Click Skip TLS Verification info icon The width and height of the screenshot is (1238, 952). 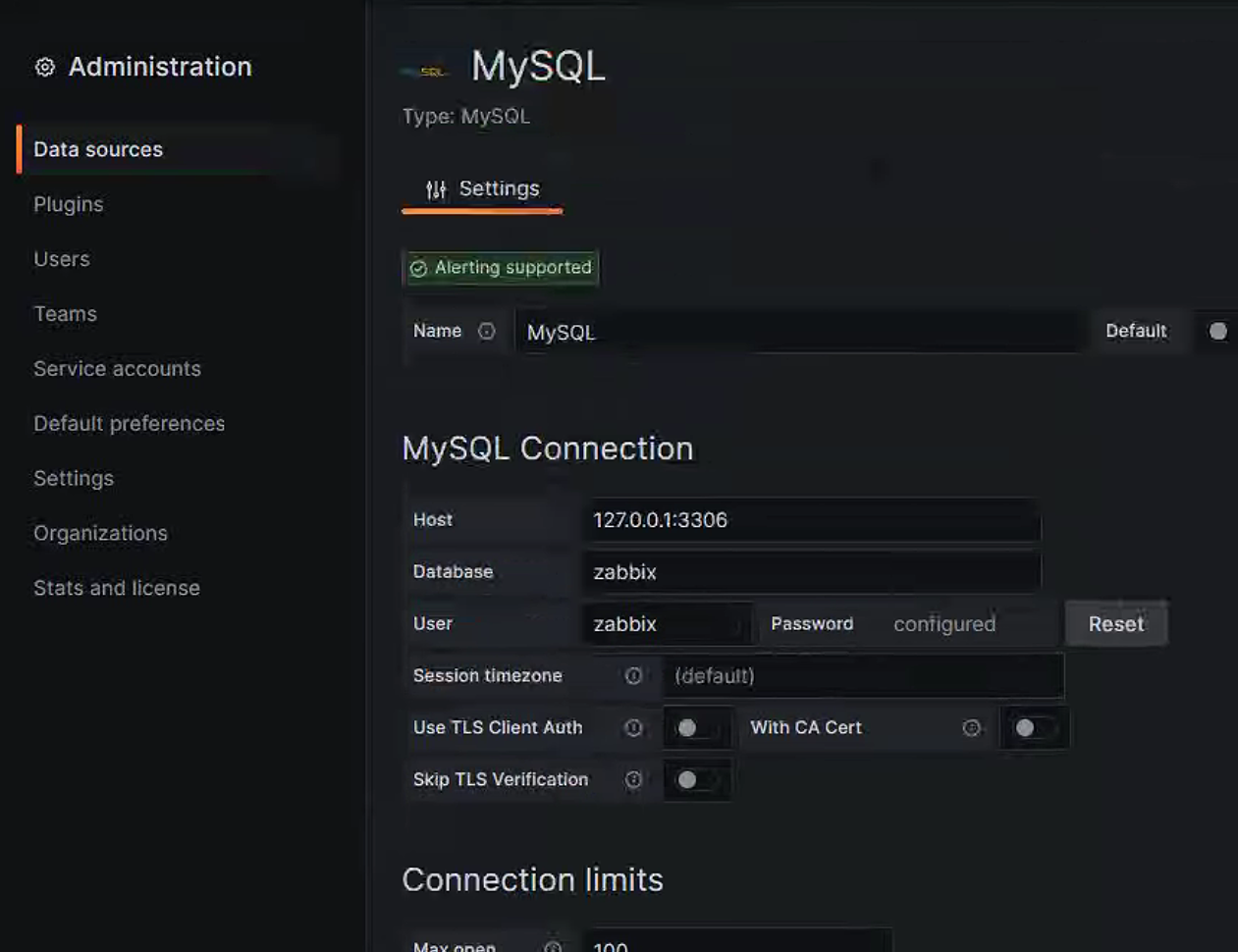click(x=633, y=780)
